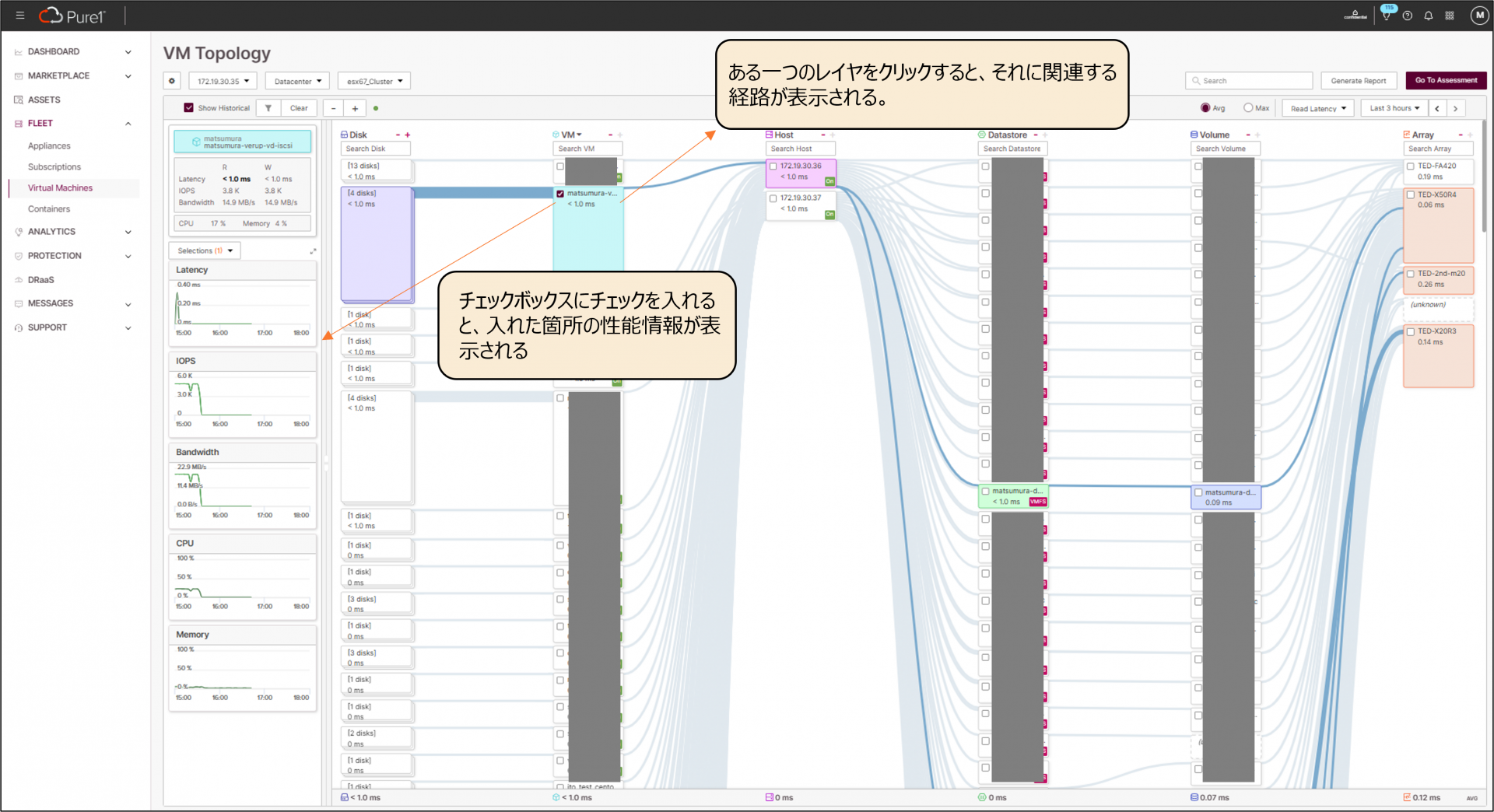Viewport: 1494px width, 812px height.
Task: Open Appliances in the Fleet menu
Action: coord(49,146)
